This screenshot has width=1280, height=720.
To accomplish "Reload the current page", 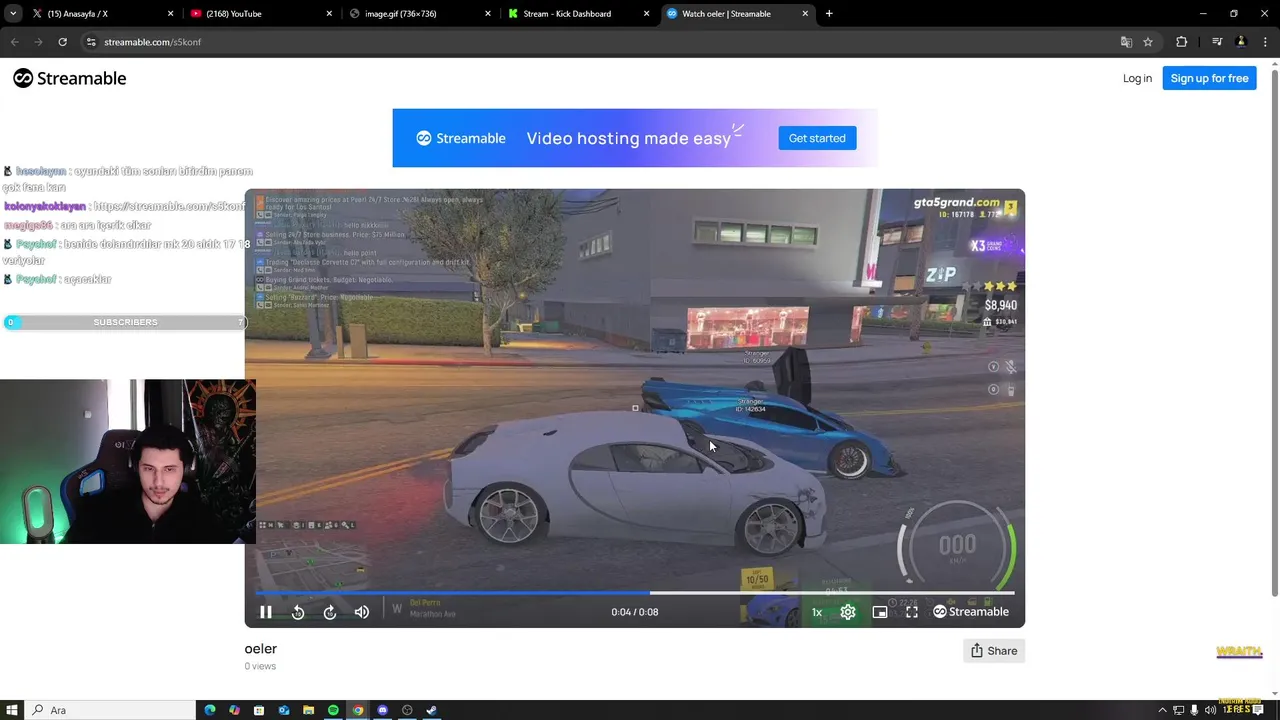I will (62, 42).
